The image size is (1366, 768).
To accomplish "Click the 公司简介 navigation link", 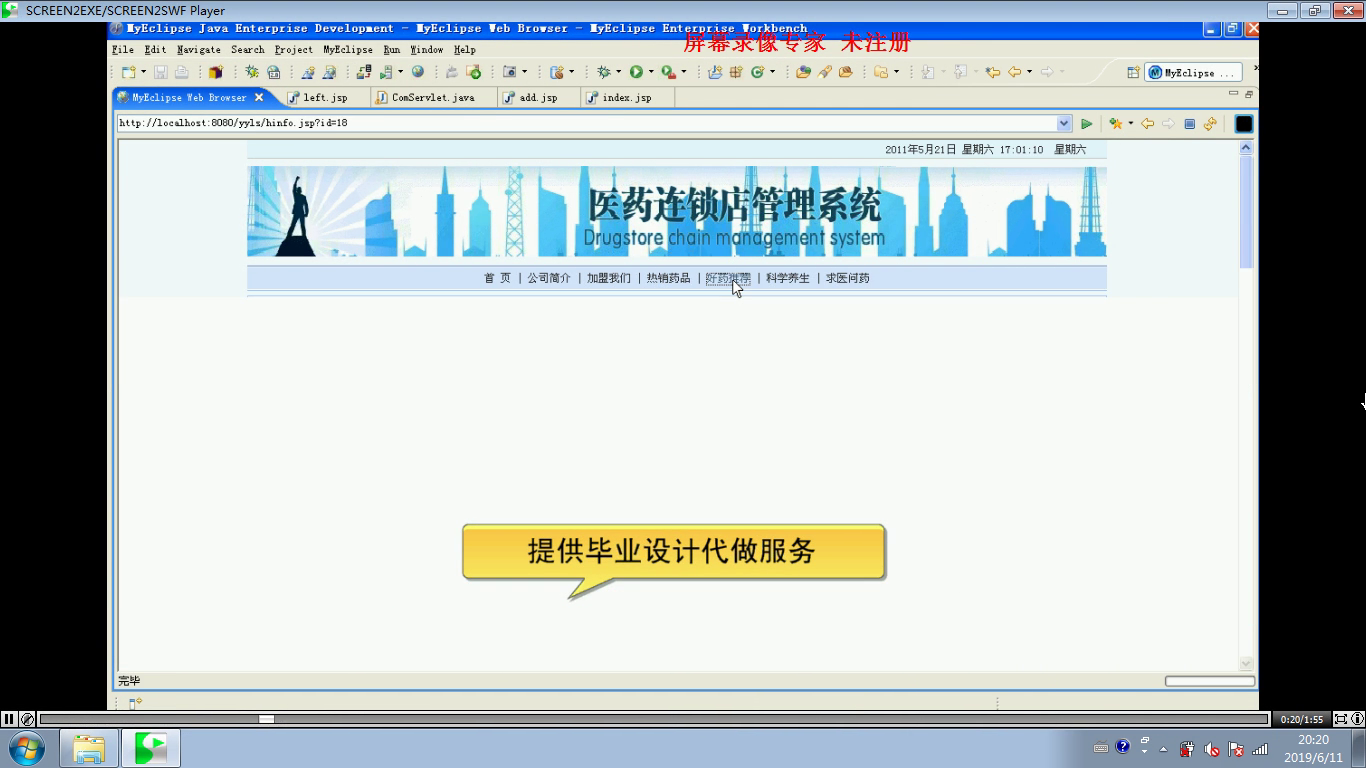I will point(549,278).
